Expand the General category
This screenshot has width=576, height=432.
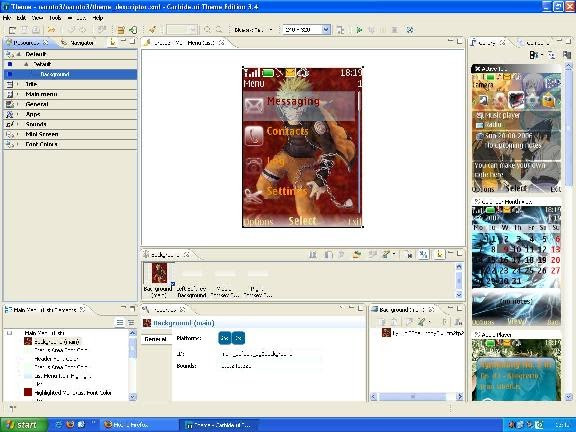coord(17,104)
